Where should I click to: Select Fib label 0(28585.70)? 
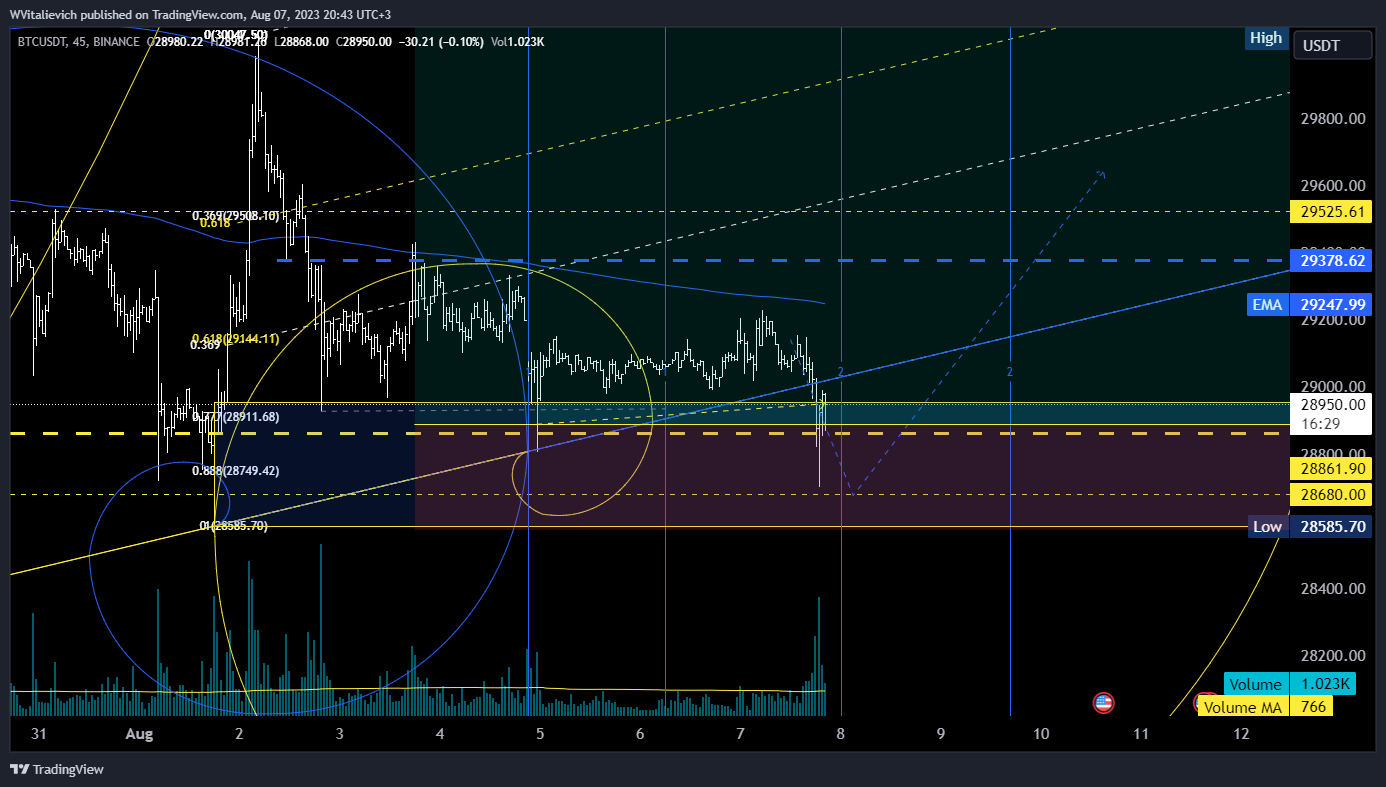pyautogui.click(x=234, y=525)
